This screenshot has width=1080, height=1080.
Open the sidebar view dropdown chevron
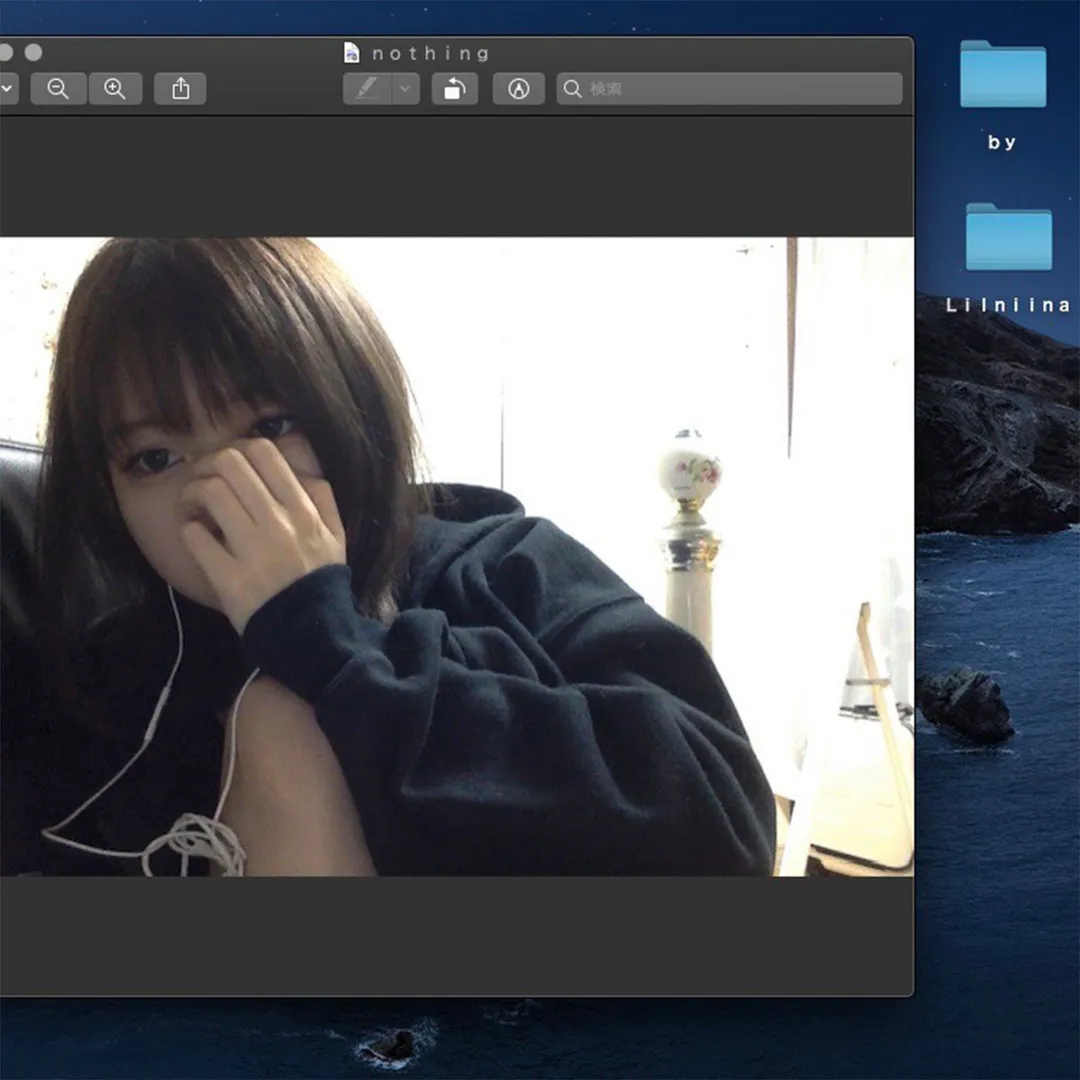tap(8, 89)
